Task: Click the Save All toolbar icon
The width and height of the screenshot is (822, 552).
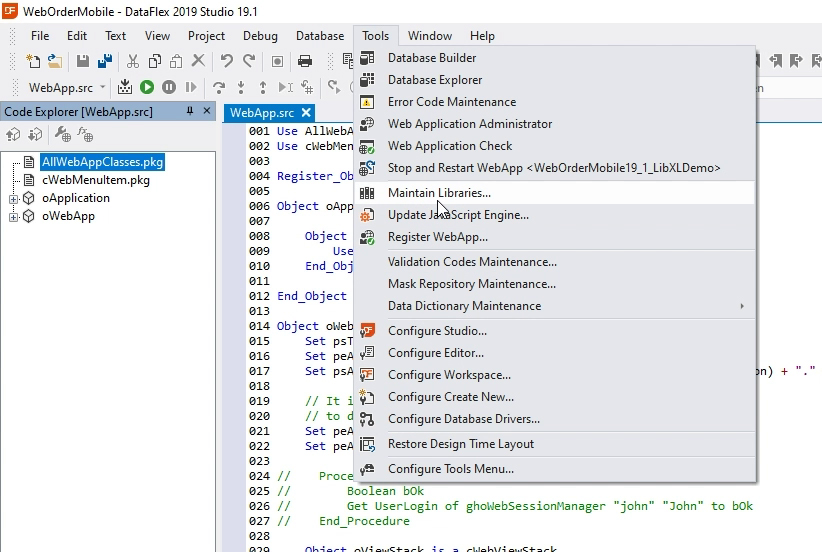Action: [x=103, y=62]
